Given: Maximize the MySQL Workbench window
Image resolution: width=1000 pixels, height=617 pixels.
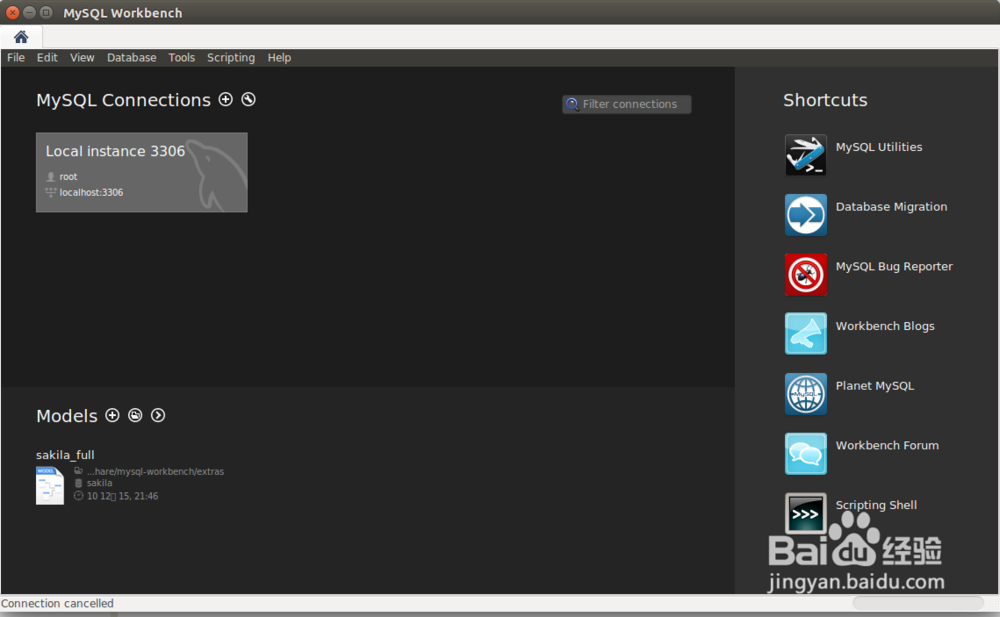Looking at the screenshot, I should [46, 12].
